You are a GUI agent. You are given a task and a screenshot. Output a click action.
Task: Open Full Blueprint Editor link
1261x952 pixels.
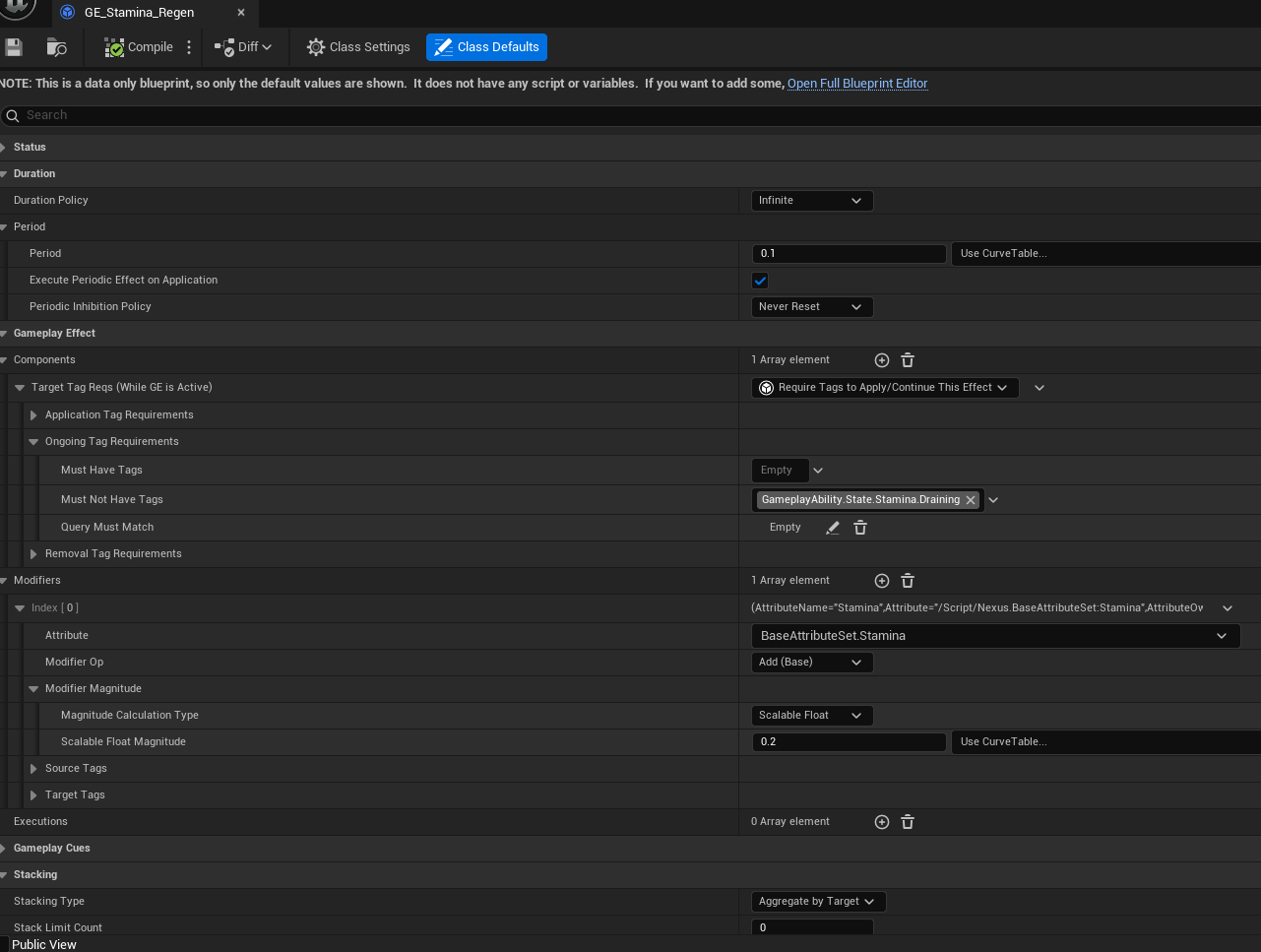point(857,84)
